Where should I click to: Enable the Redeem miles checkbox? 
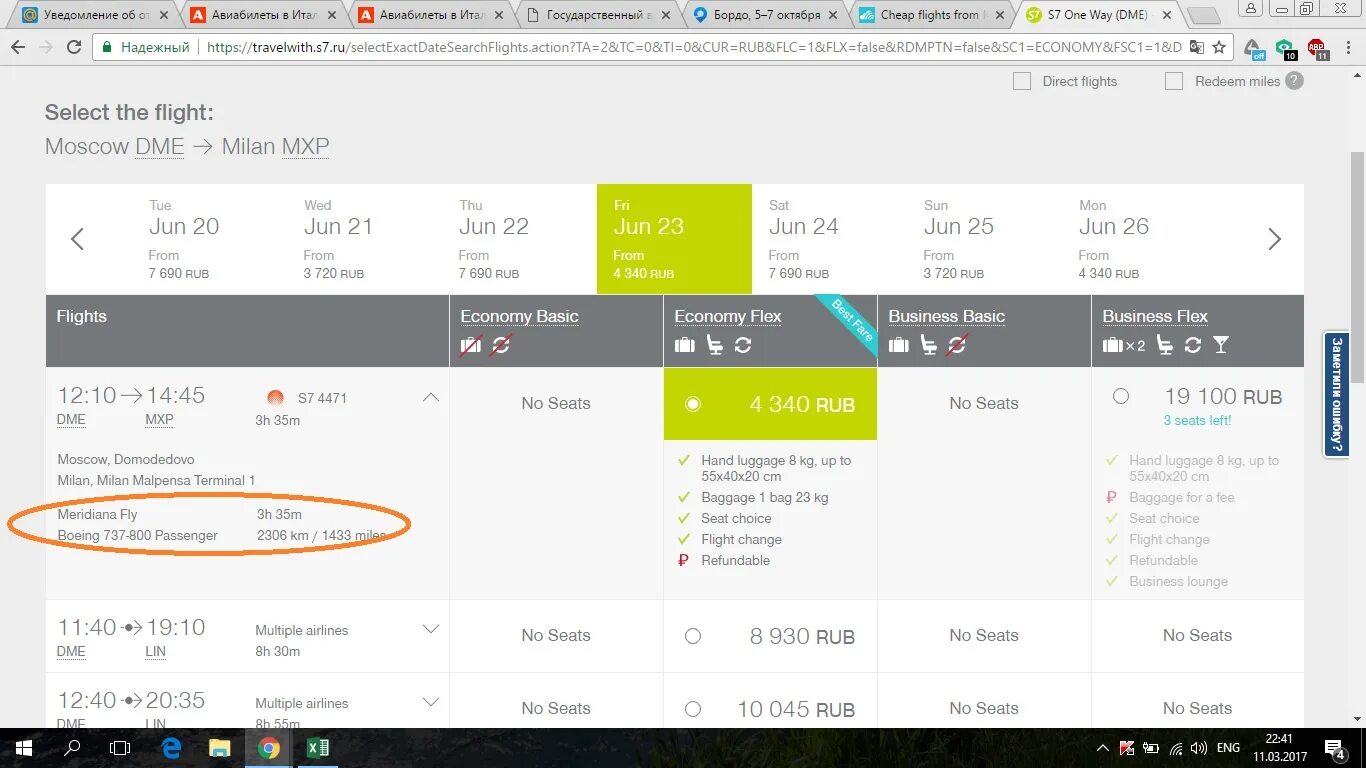[1174, 81]
